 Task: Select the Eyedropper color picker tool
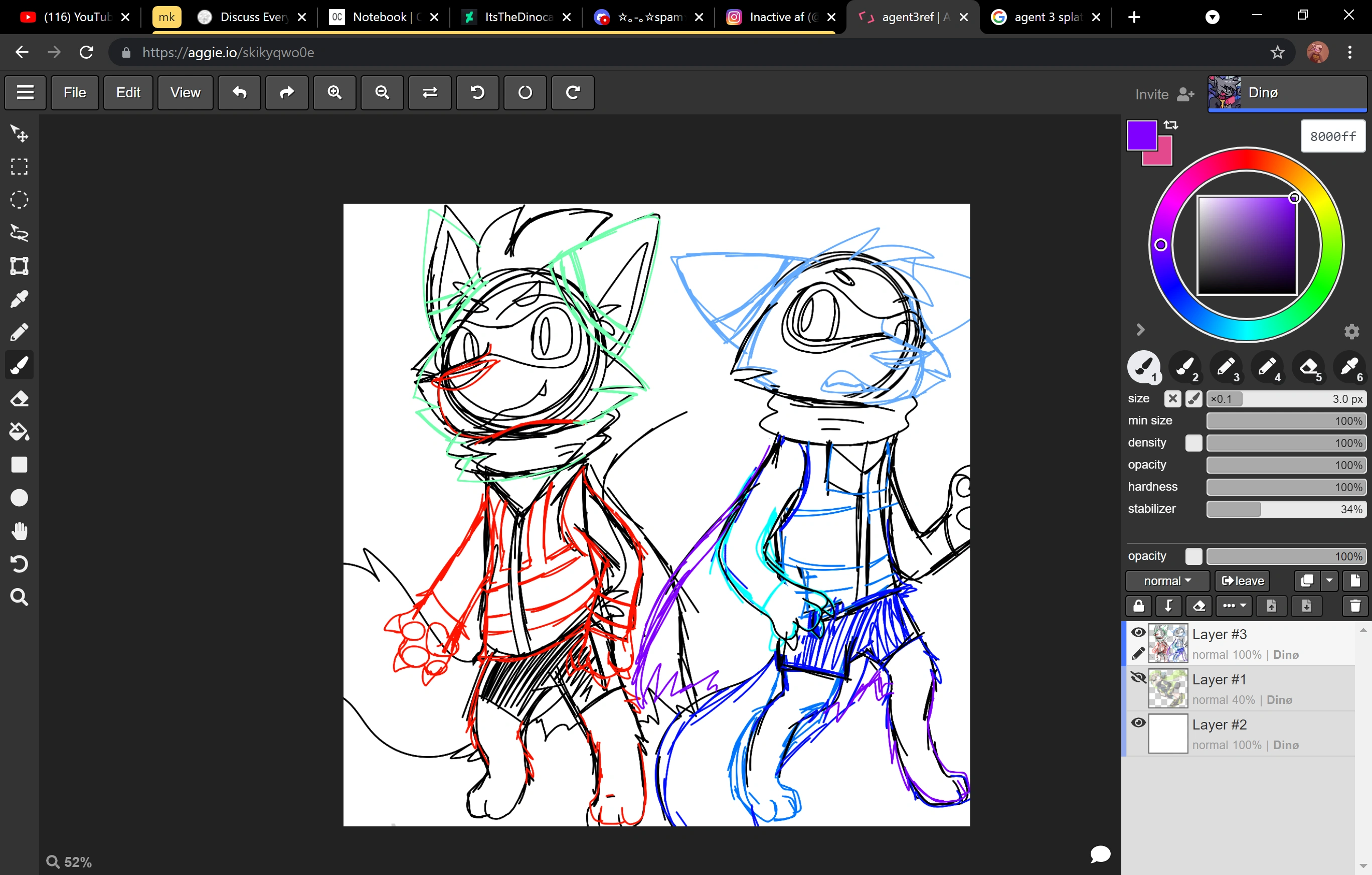point(20,299)
